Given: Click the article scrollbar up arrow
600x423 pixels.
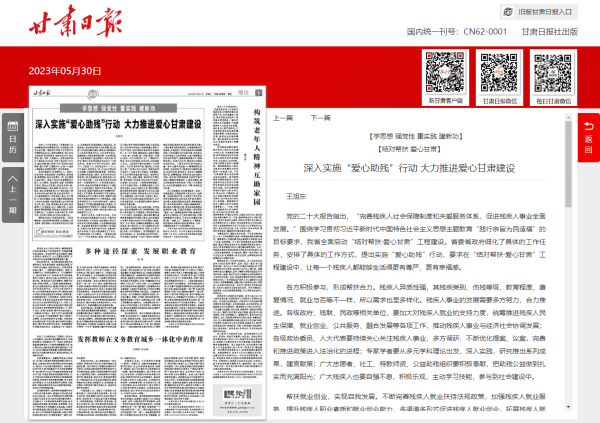Looking at the screenshot, I should pos(568,118).
